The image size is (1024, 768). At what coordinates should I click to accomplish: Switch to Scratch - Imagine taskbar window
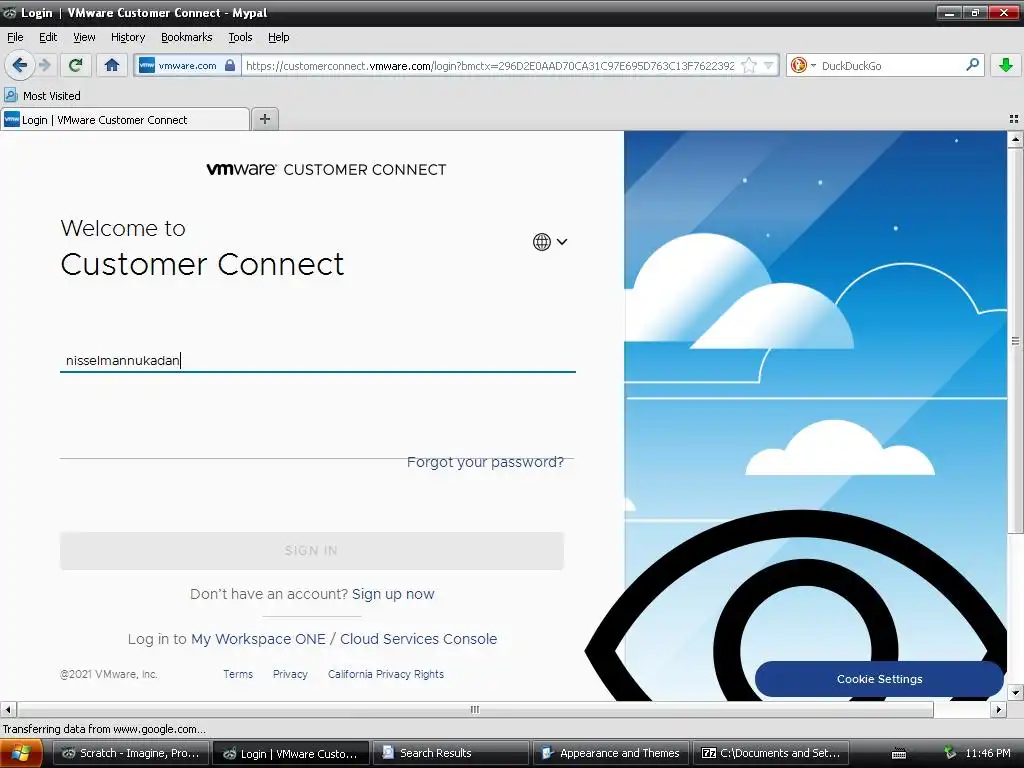[x=131, y=753]
